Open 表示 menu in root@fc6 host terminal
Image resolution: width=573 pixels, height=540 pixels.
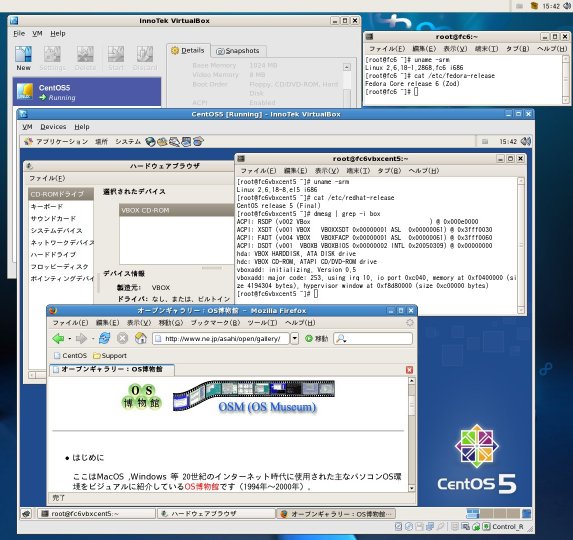[455, 49]
